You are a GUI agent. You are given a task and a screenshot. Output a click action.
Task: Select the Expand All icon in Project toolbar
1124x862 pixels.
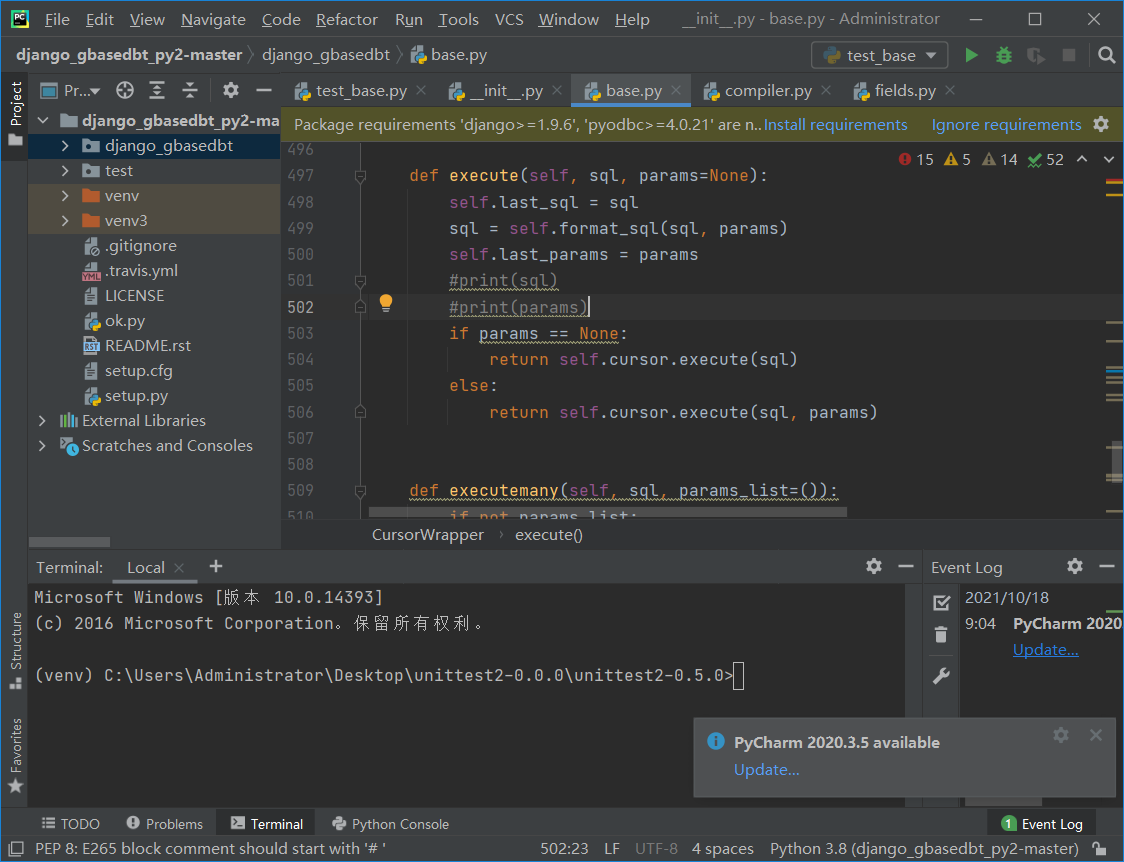point(157,90)
